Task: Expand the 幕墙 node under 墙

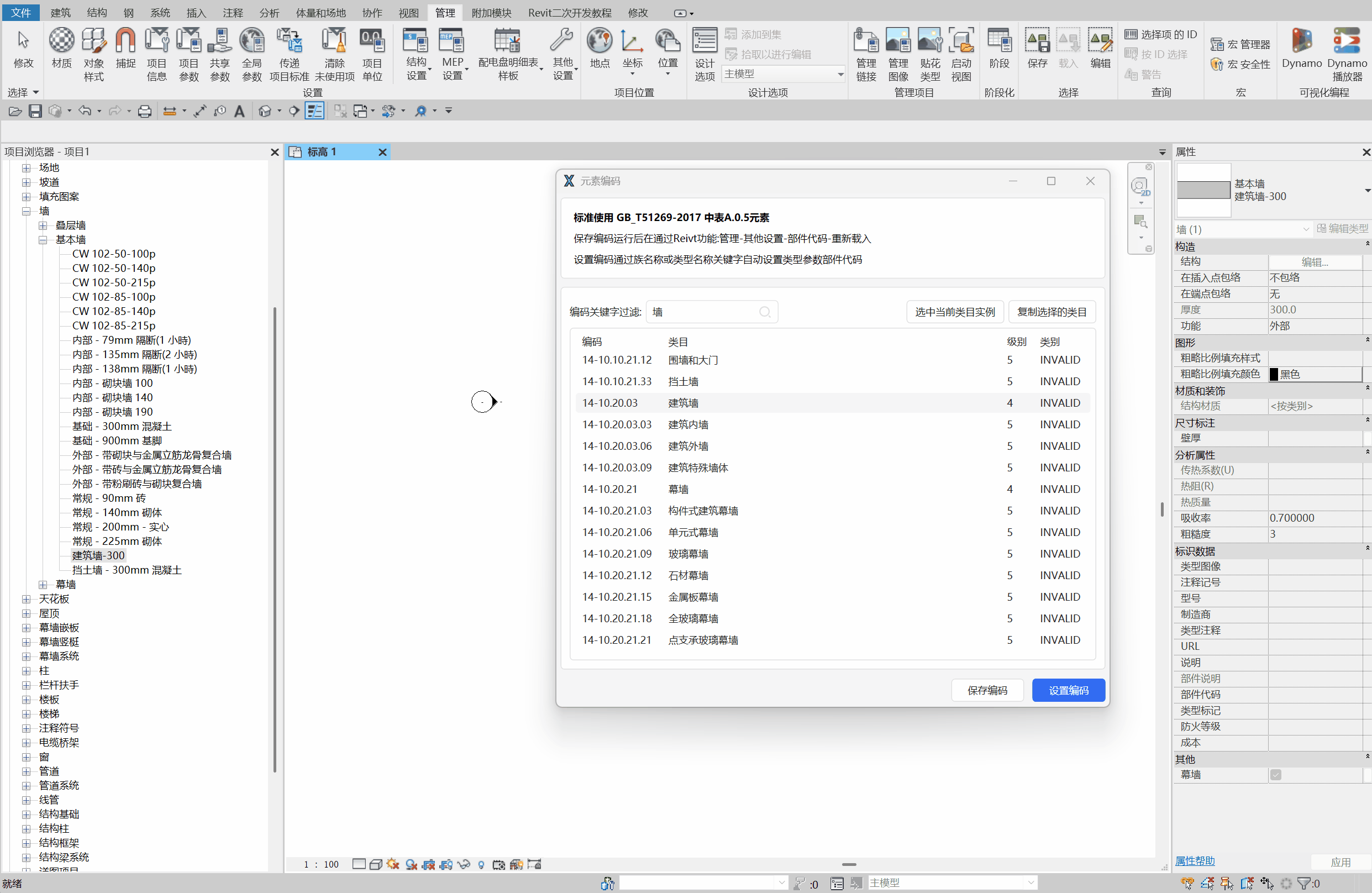Action: pyautogui.click(x=43, y=585)
